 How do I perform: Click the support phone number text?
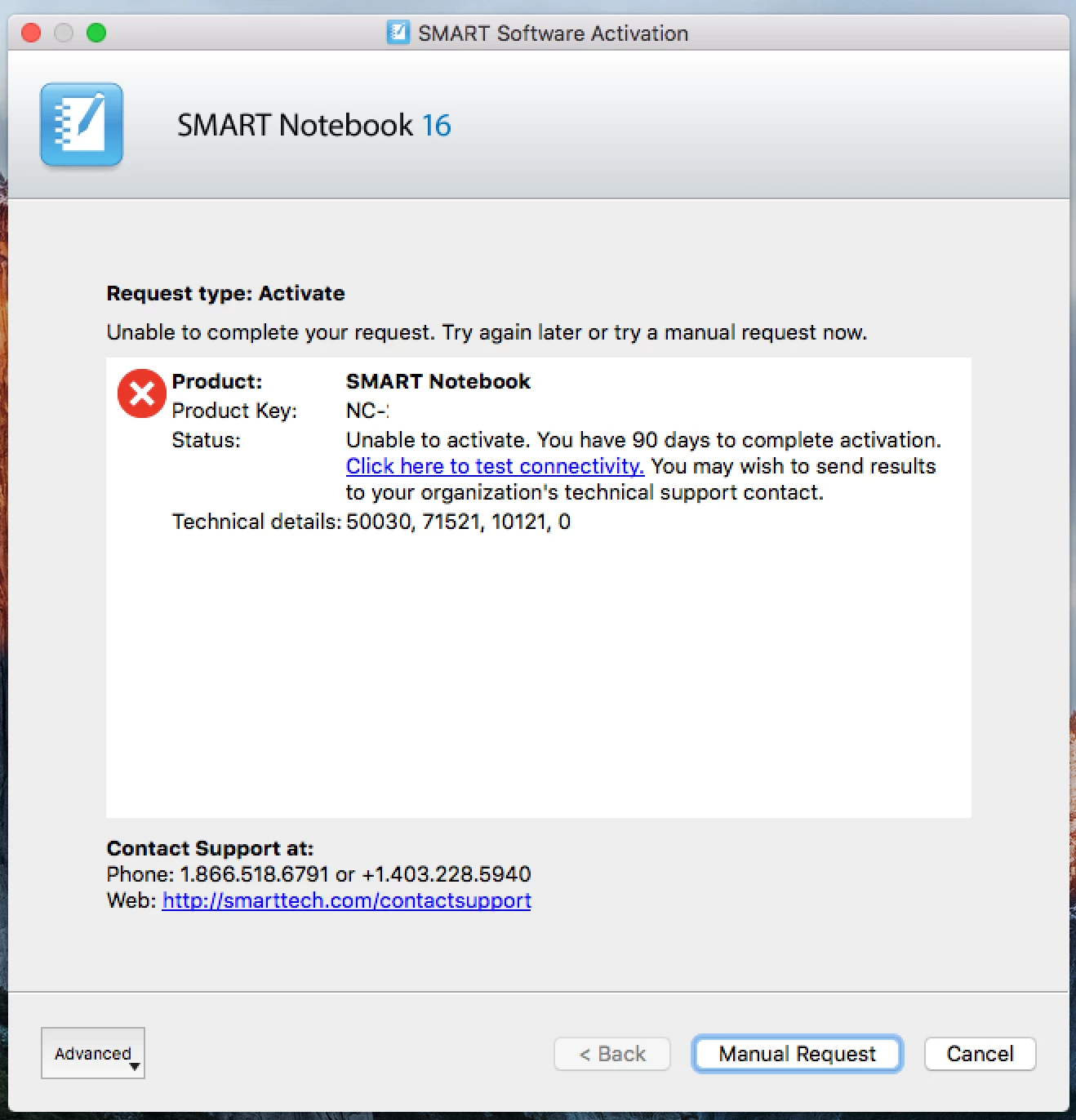click(318, 874)
